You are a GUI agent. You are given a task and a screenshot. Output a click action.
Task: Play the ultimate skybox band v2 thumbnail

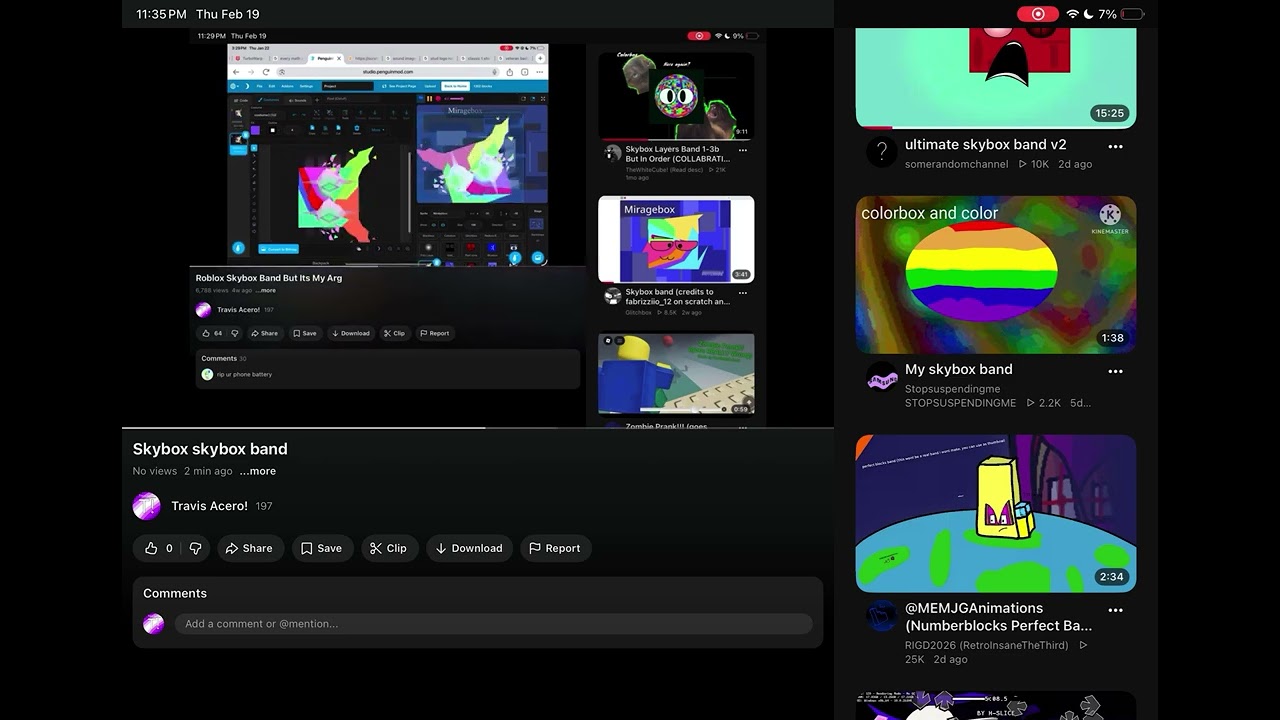(x=996, y=78)
